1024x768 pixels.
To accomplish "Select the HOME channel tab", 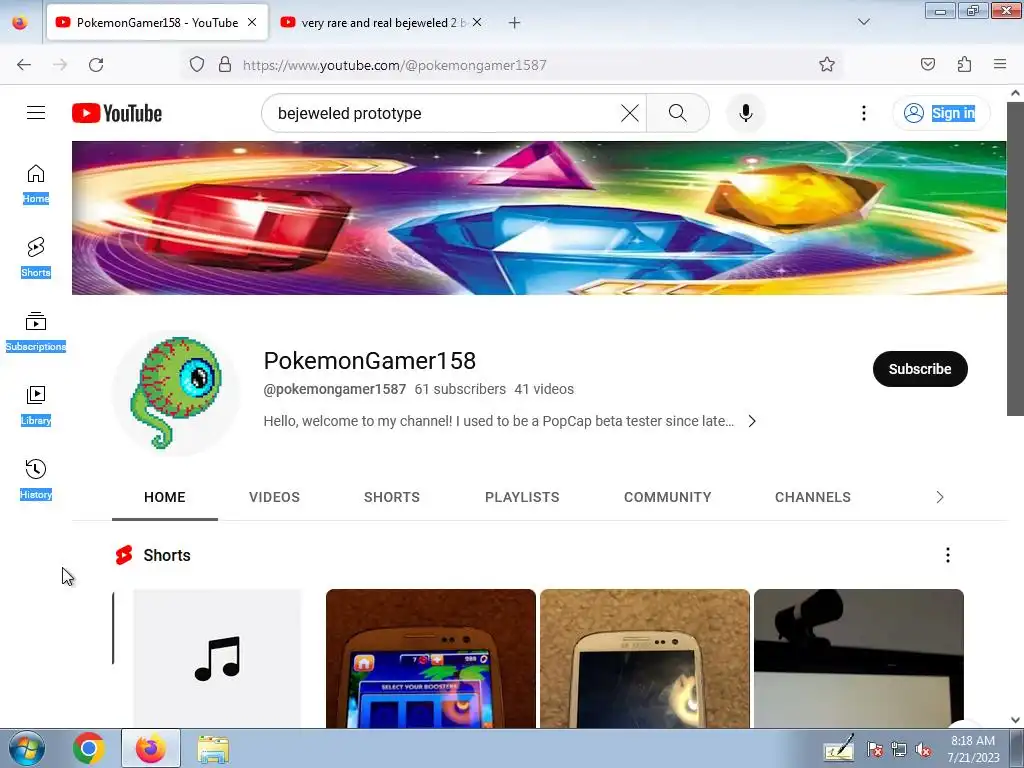I will 165,497.
